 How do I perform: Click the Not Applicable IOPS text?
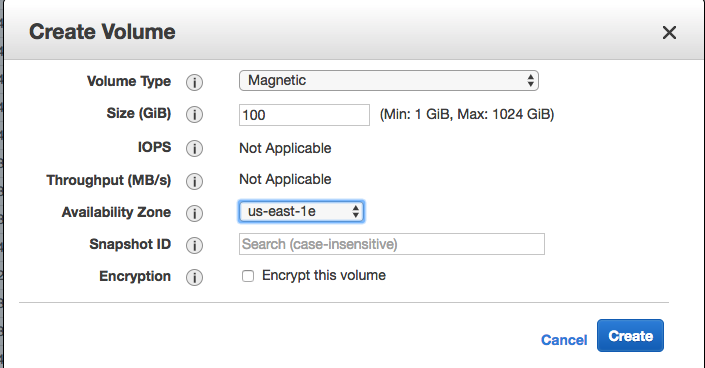click(285, 148)
